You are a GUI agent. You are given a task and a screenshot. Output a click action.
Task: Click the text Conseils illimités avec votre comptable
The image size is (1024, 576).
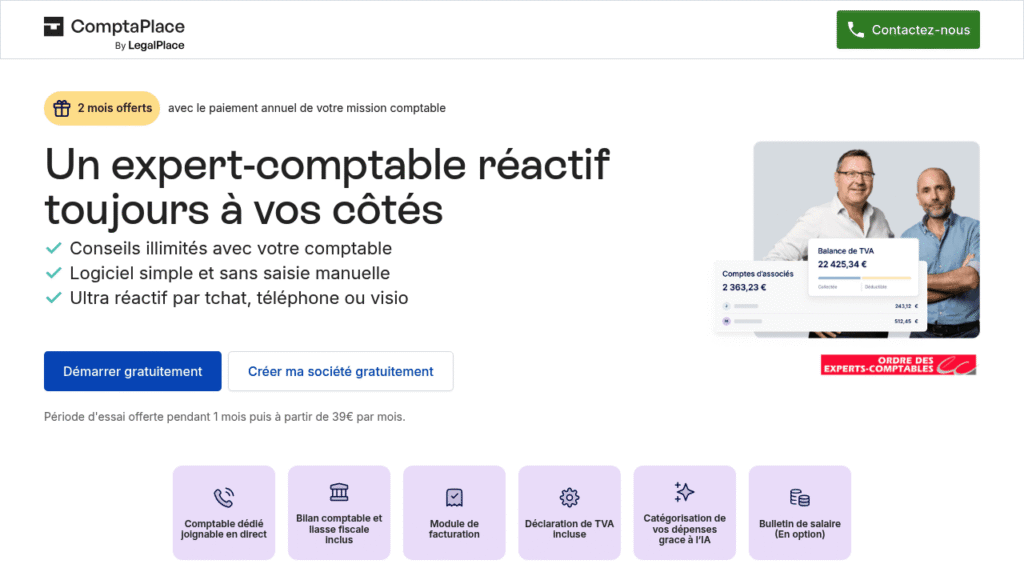point(231,248)
